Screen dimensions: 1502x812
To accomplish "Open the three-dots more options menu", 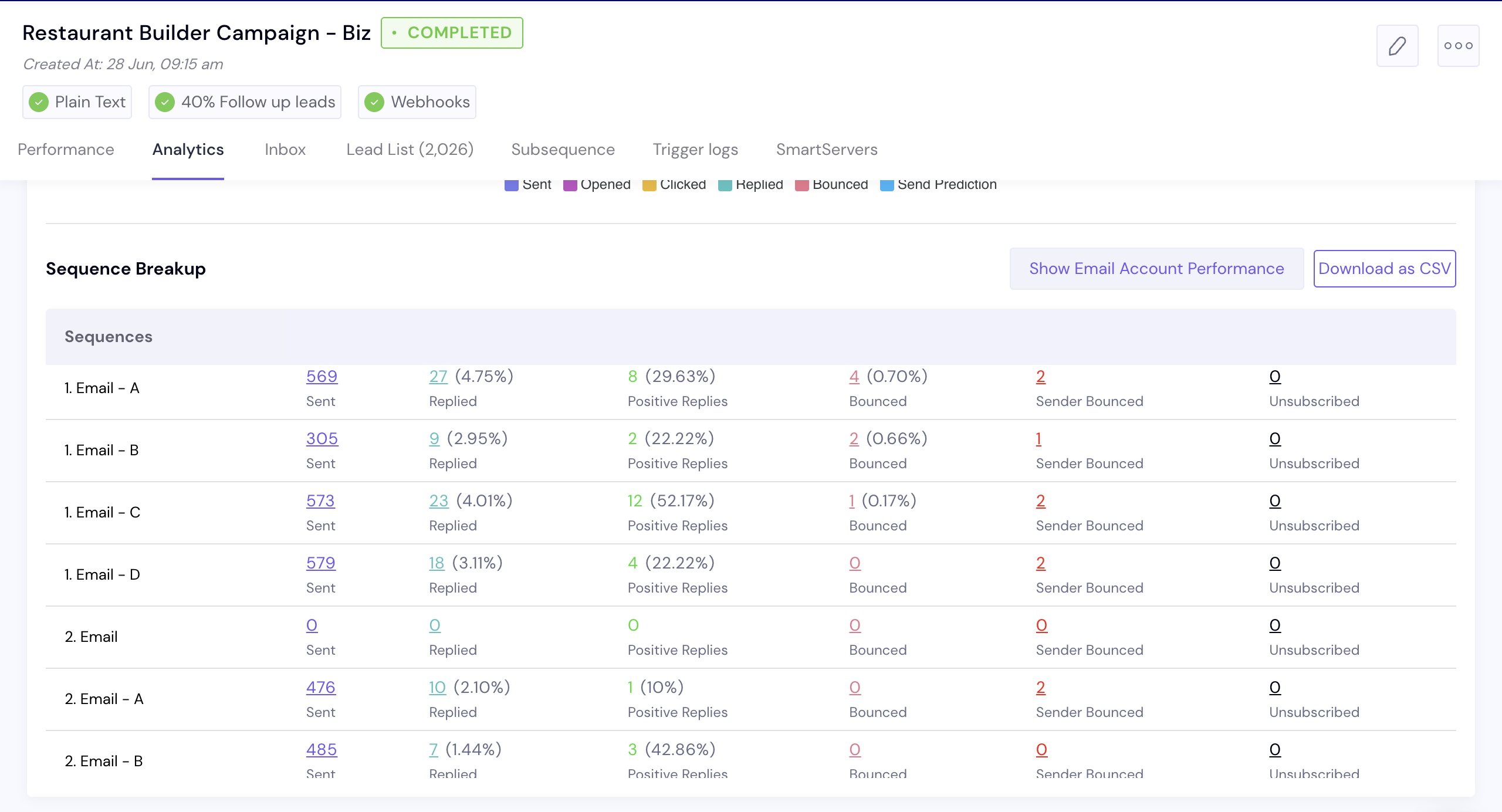I will tap(1458, 46).
